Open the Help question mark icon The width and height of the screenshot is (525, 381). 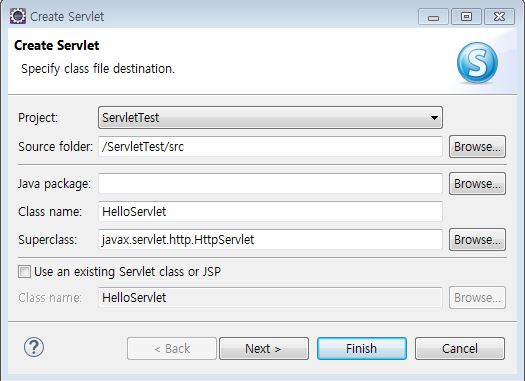34,347
